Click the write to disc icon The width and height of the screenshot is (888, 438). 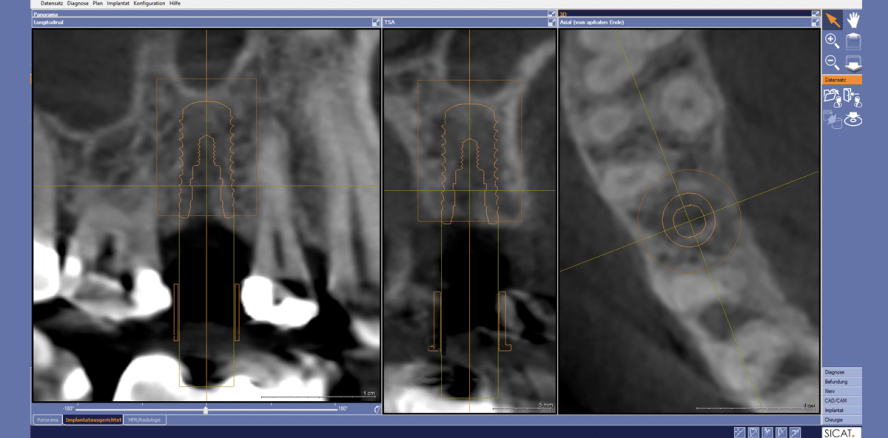[x=853, y=120]
